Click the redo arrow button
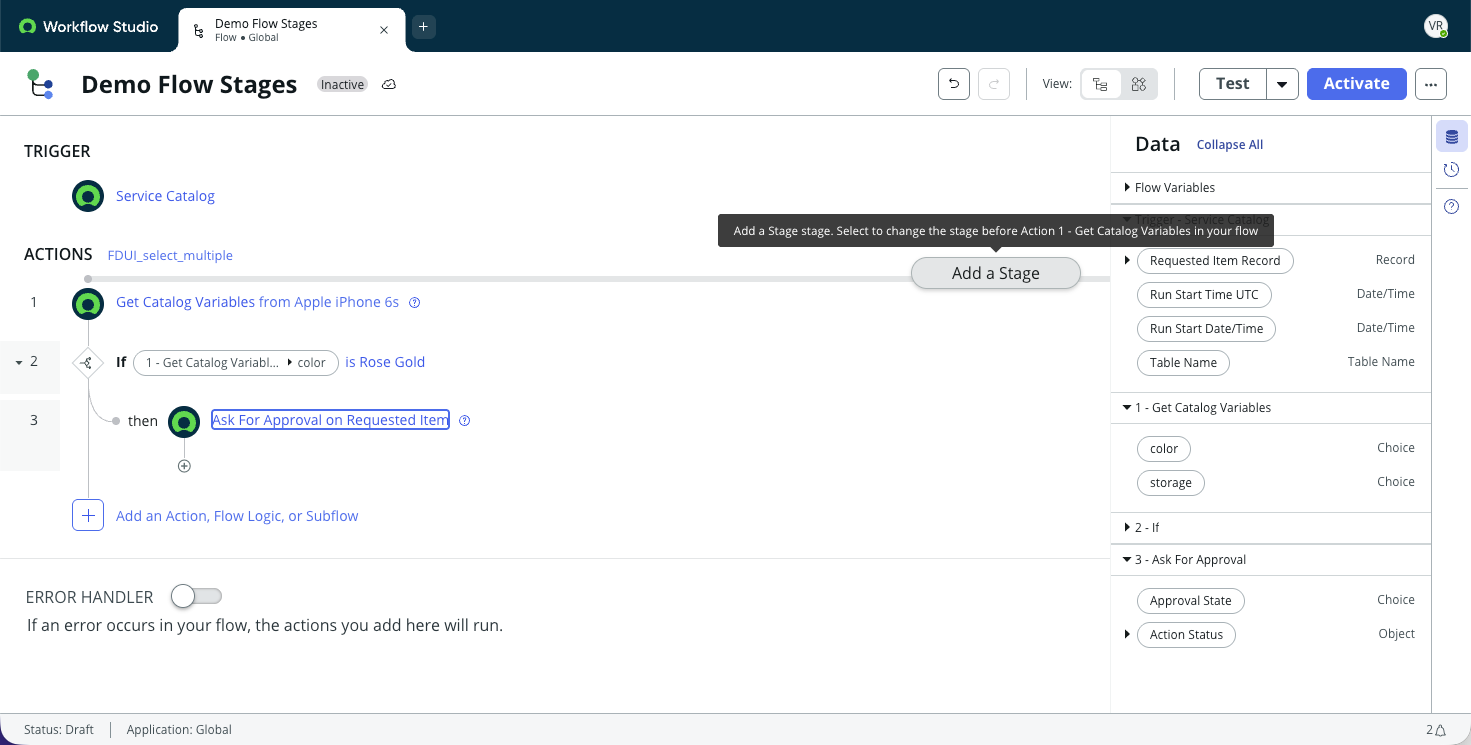 [993, 84]
